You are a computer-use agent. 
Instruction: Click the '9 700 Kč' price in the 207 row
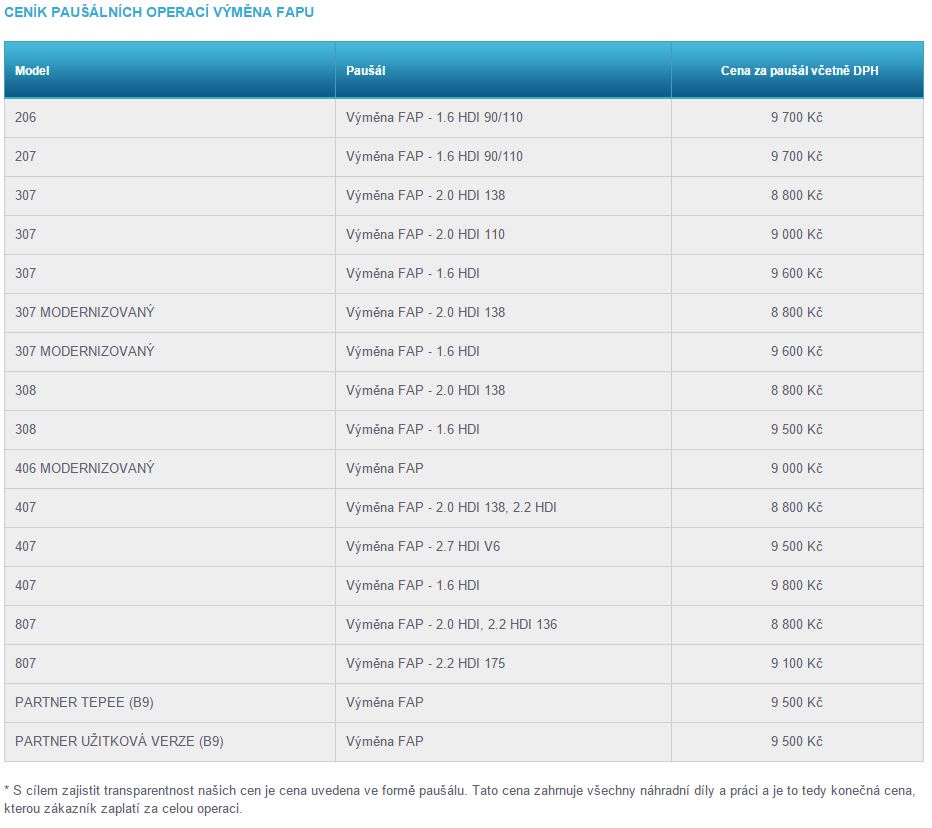point(796,156)
